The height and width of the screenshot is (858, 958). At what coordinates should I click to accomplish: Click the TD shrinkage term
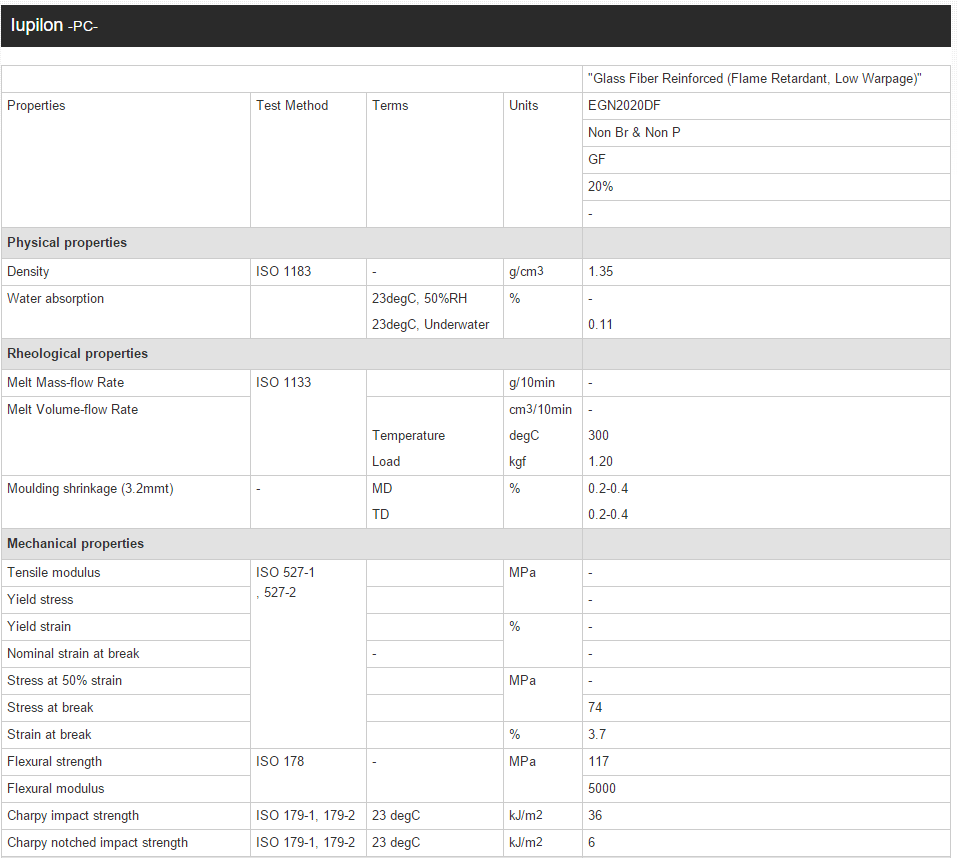coord(380,515)
